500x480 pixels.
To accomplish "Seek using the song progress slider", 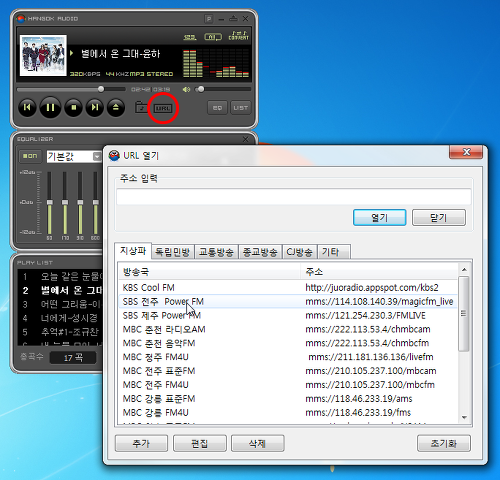I will point(71,89).
